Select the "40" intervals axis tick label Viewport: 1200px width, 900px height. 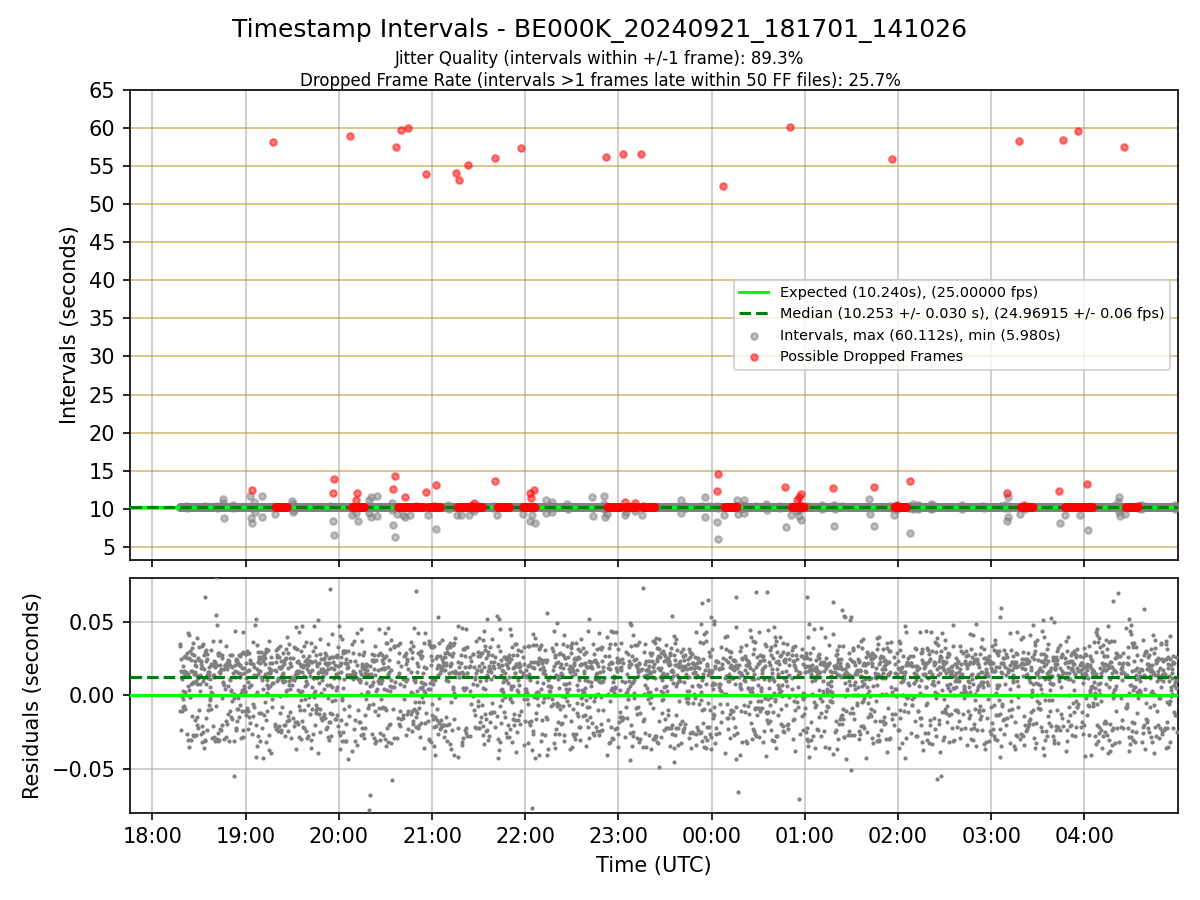tap(104, 280)
